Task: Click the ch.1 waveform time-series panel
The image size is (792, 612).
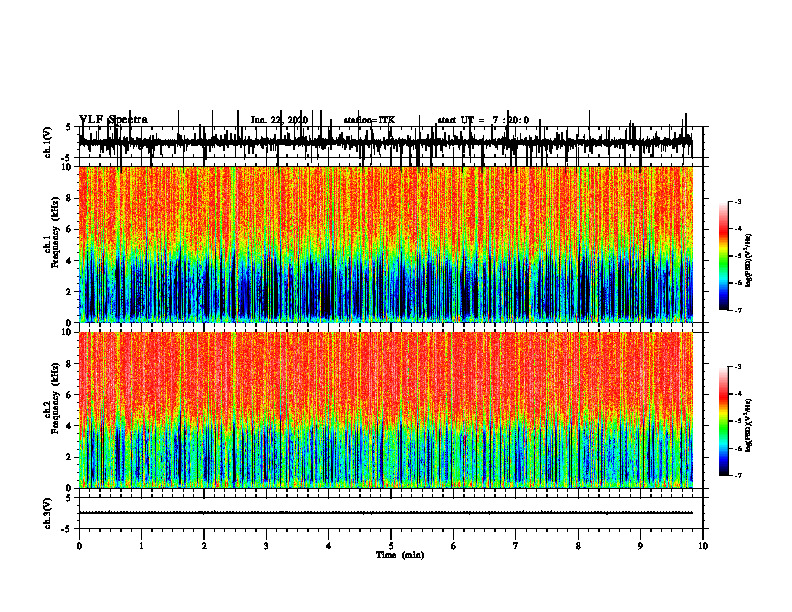Action: click(x=390, y=142)
